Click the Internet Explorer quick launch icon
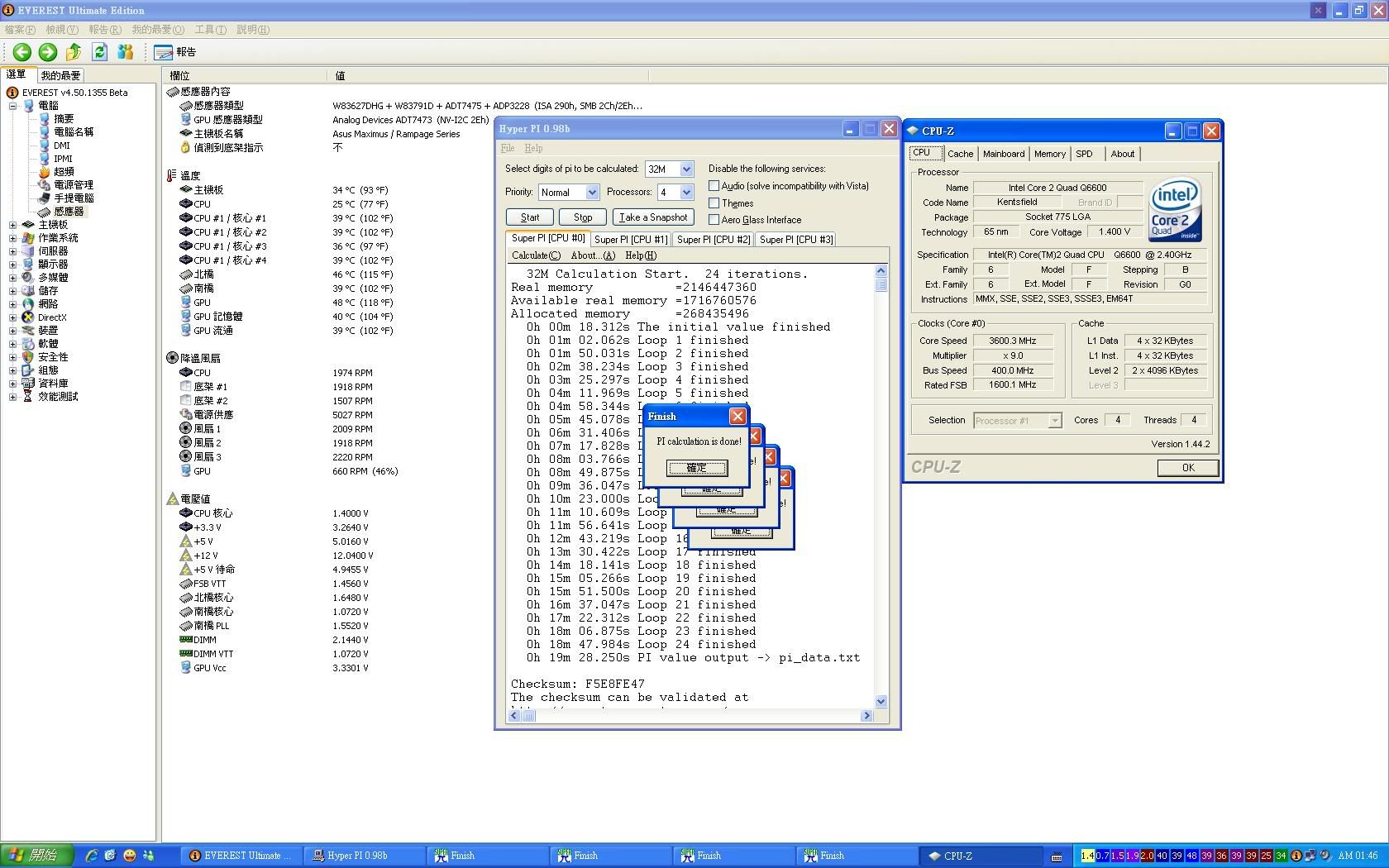Image resolution: width=1389 pixels, height=868 pixels. coord(91,856)
